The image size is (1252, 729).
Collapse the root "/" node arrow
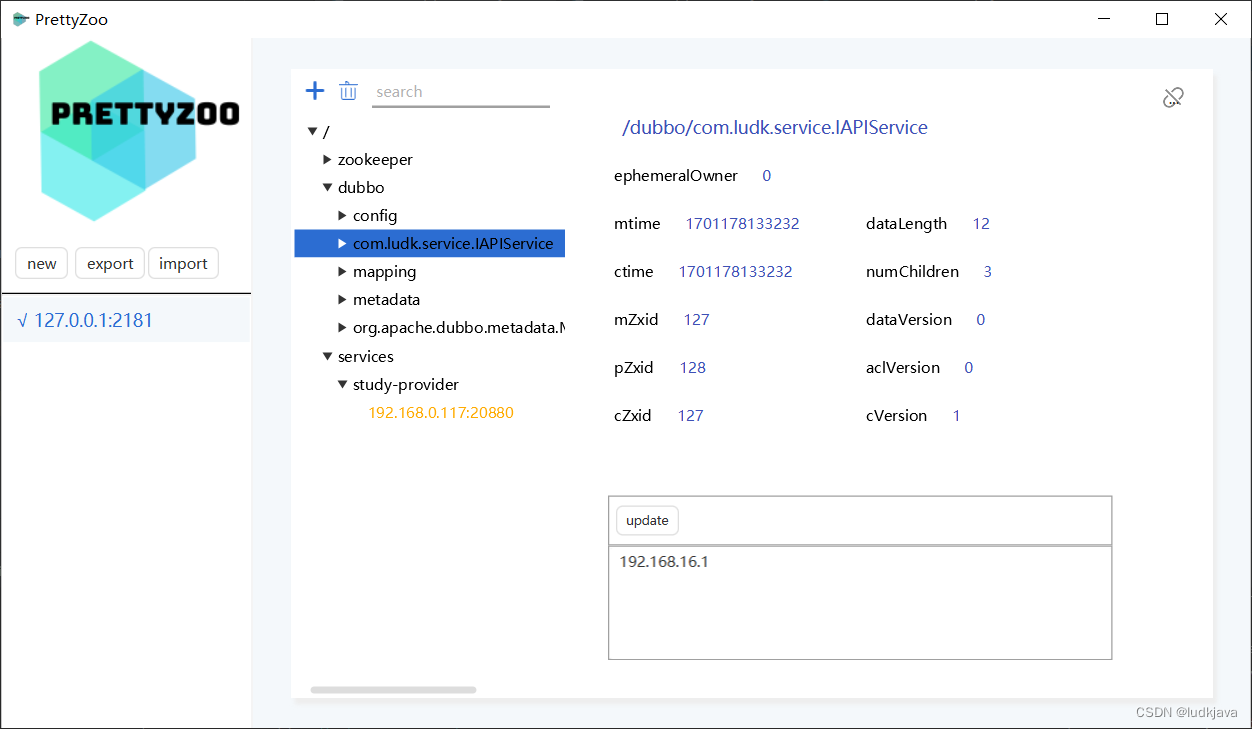[x=313, y=131]
